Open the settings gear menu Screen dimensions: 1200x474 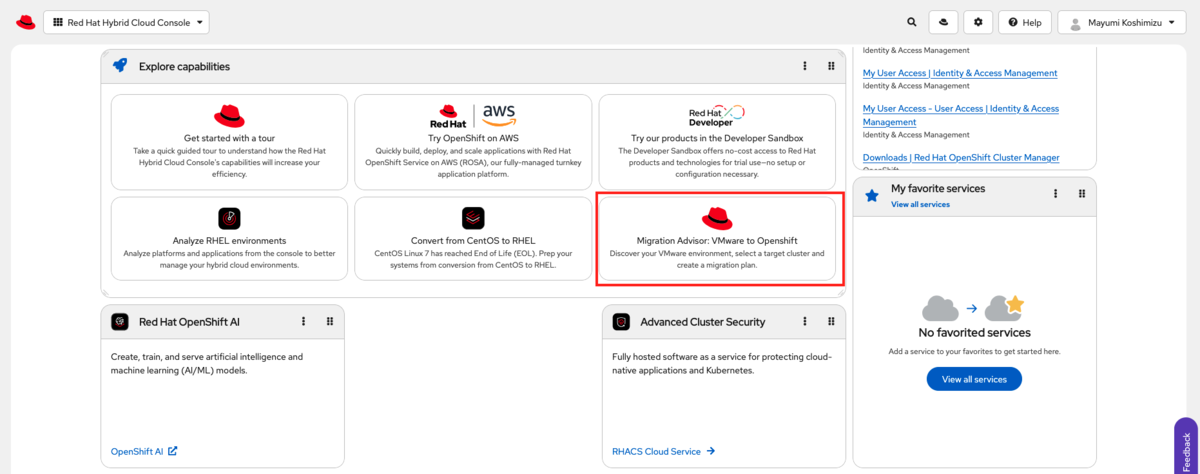tap(978, 22)
